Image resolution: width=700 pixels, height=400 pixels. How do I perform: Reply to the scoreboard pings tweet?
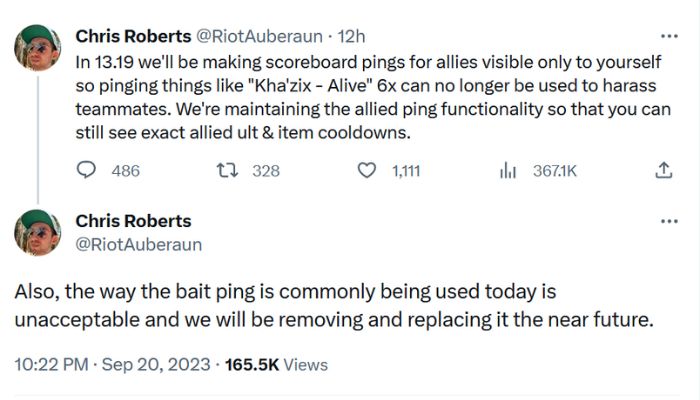click(88, 171)
